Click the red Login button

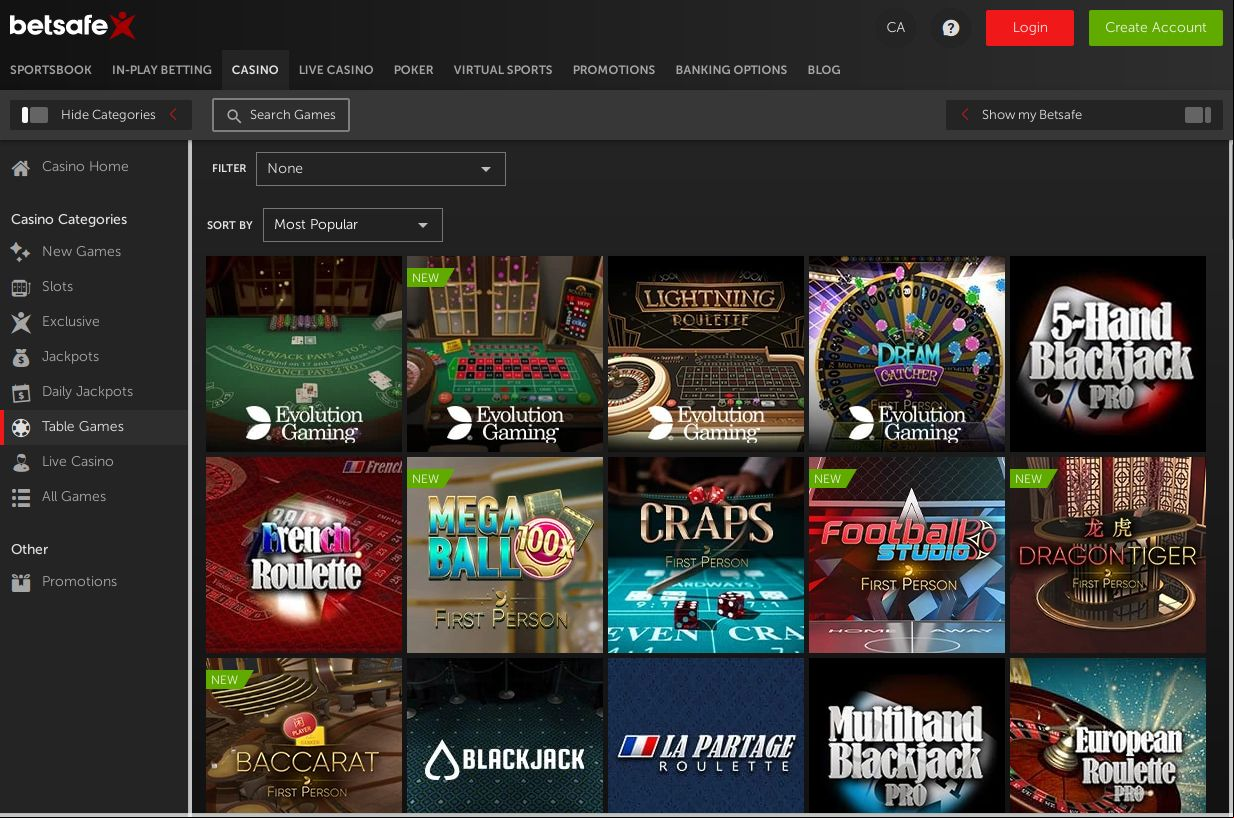click(x=1030, y=28)
